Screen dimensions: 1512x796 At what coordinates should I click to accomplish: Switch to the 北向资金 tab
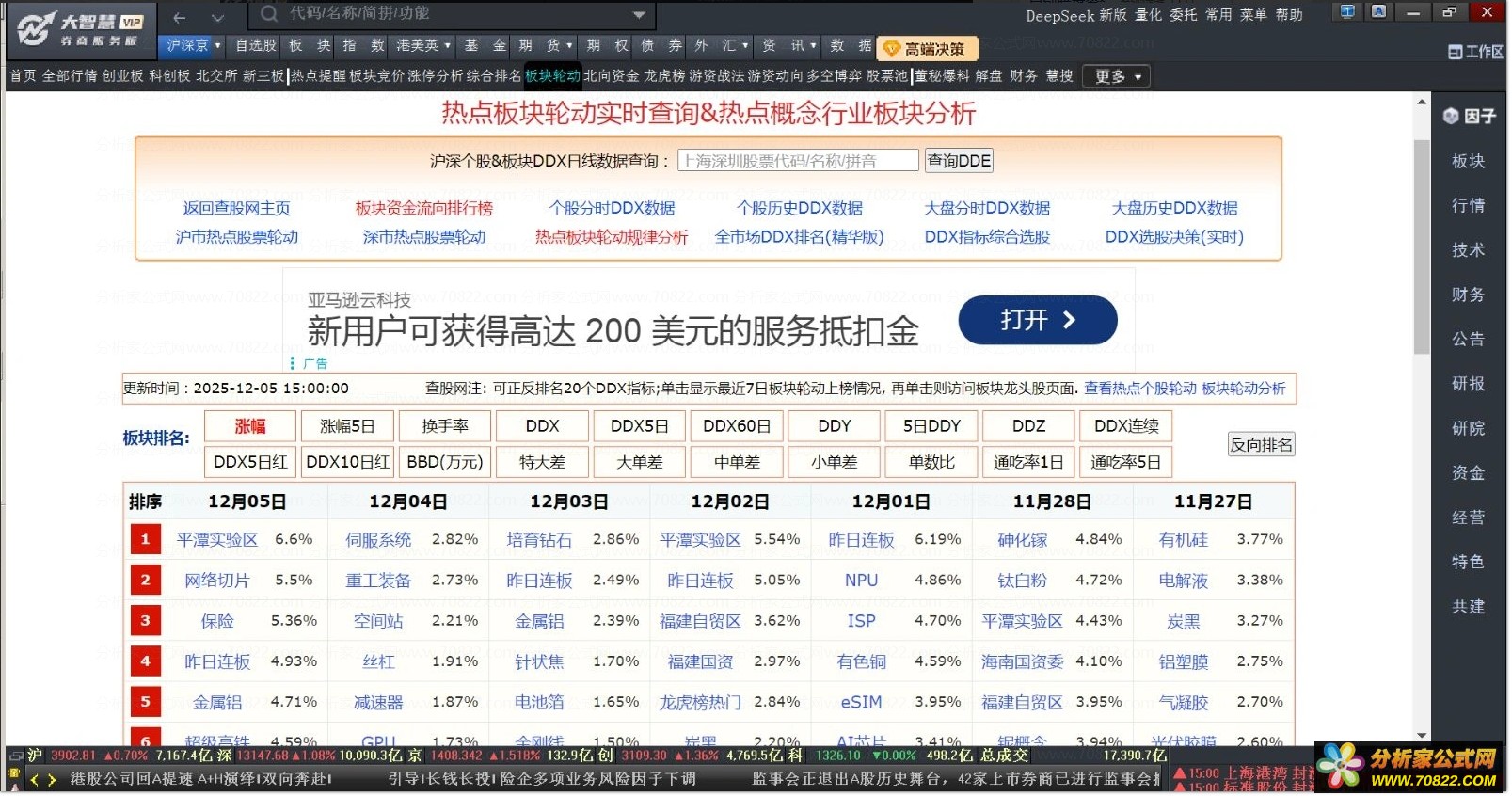(x=611, y=76)
